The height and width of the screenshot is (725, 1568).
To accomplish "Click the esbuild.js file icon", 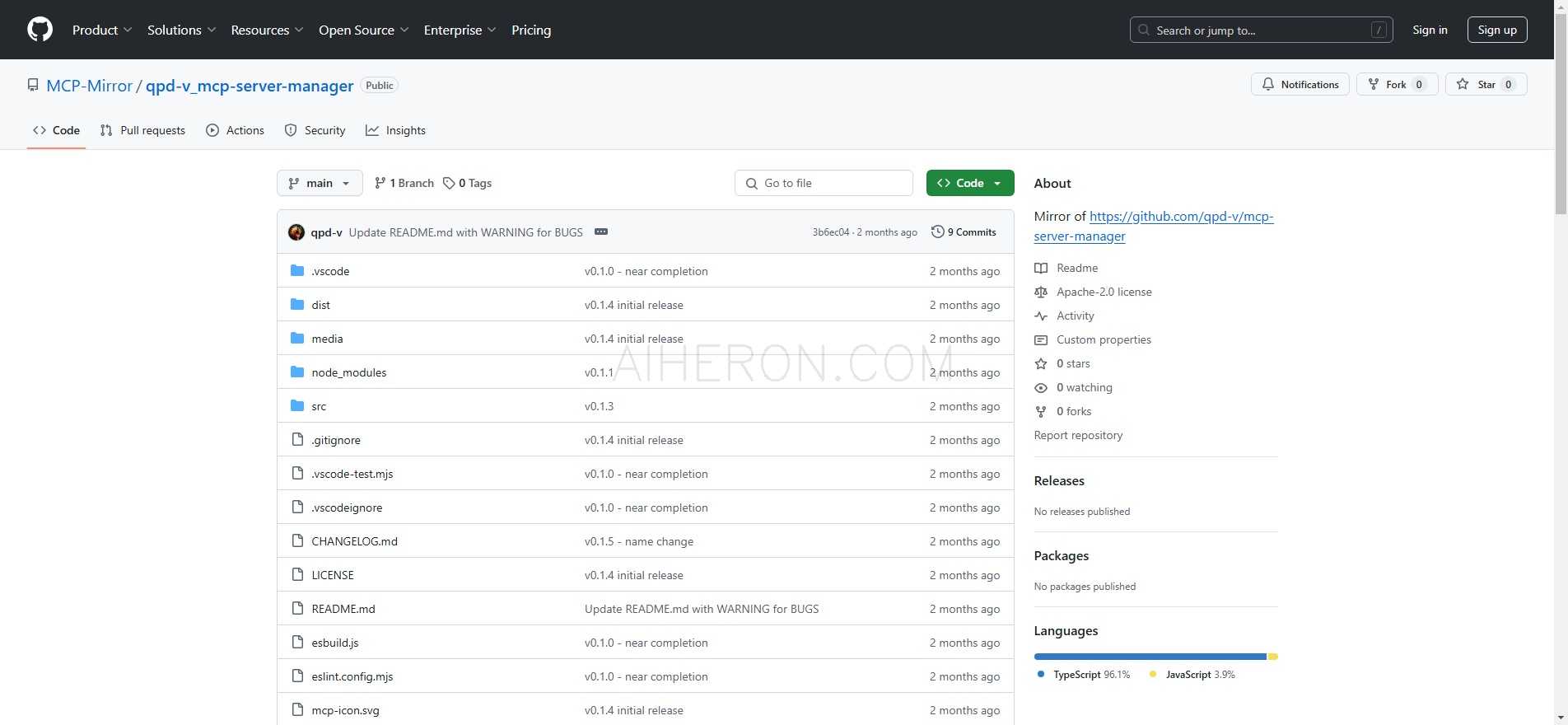I will pos(297,643).
